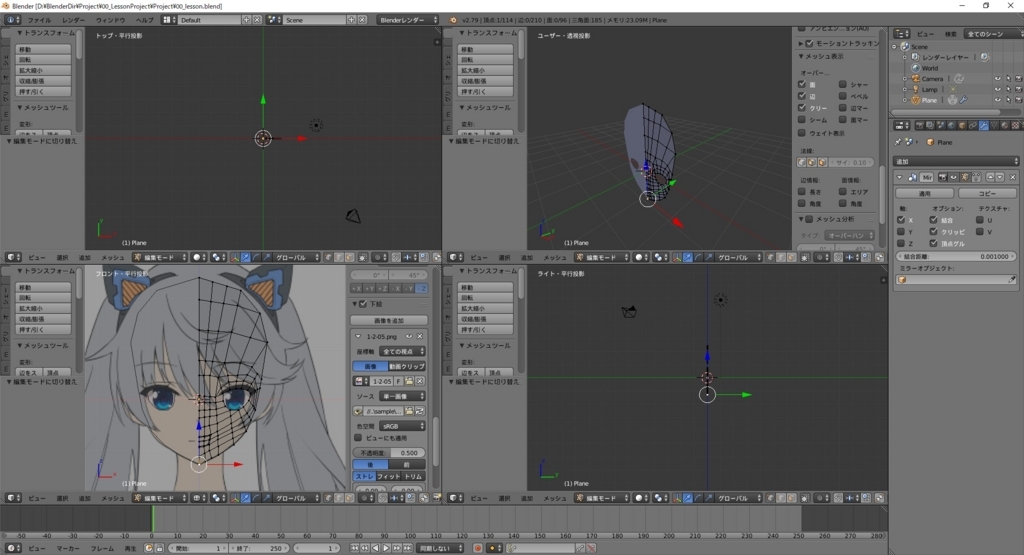1024x555 pixels.
Task: Move Mirror modifier down in stack
Action: pyautogui.click(x=1000, y=177)
